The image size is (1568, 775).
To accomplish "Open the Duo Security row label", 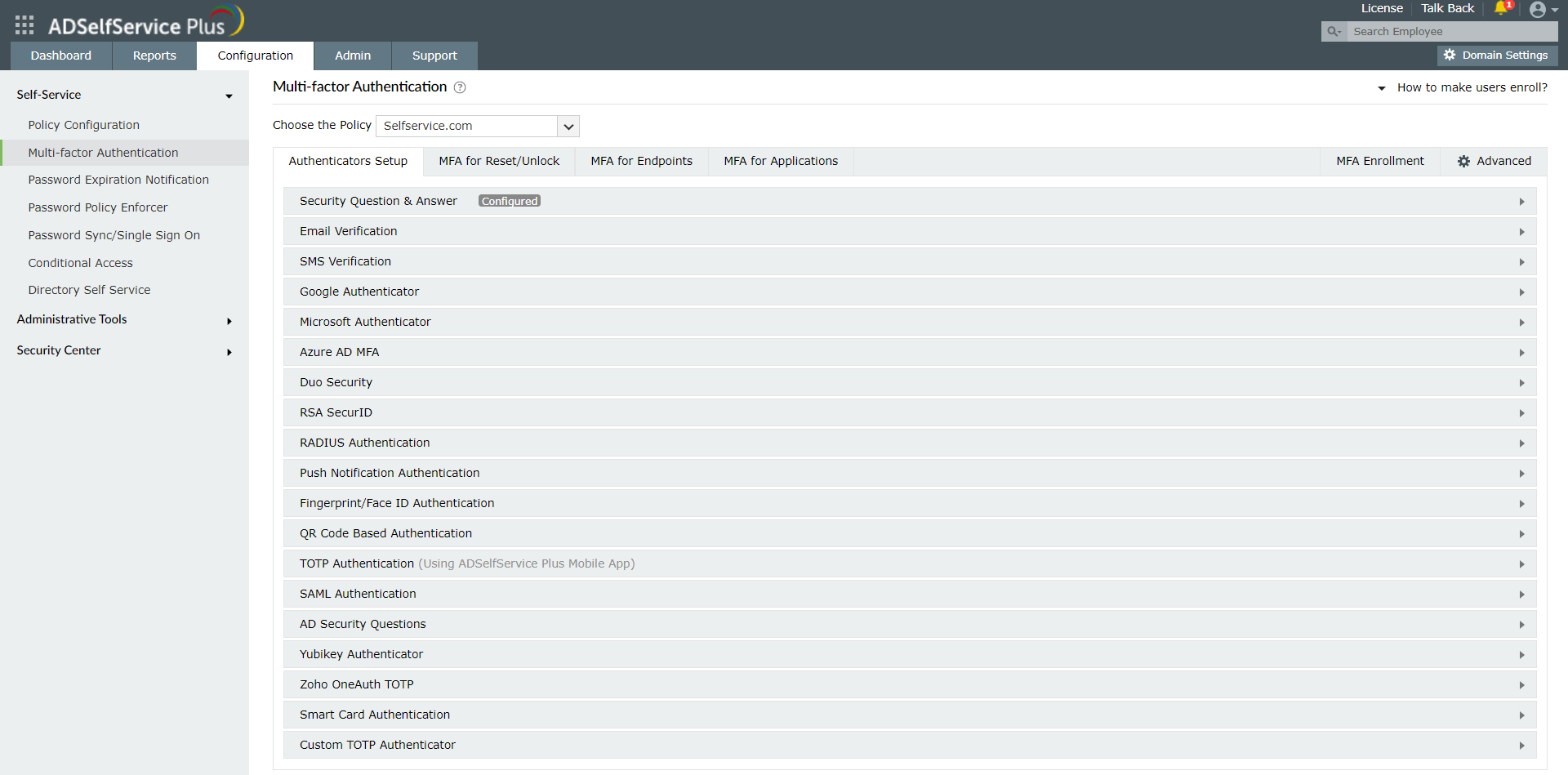I will pos(336,382).
